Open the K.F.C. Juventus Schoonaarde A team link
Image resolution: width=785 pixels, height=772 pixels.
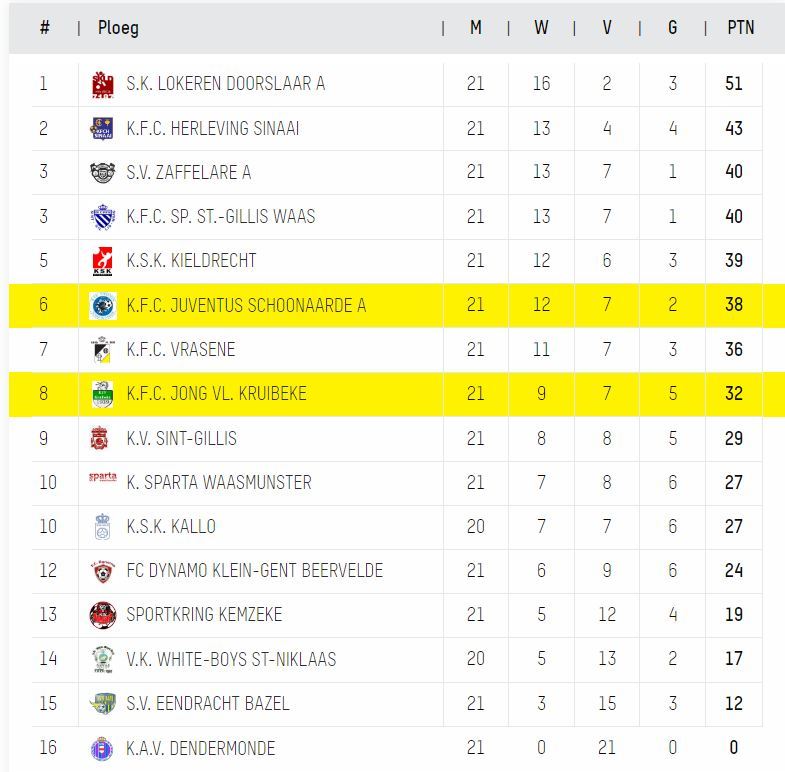pos(246,305)
